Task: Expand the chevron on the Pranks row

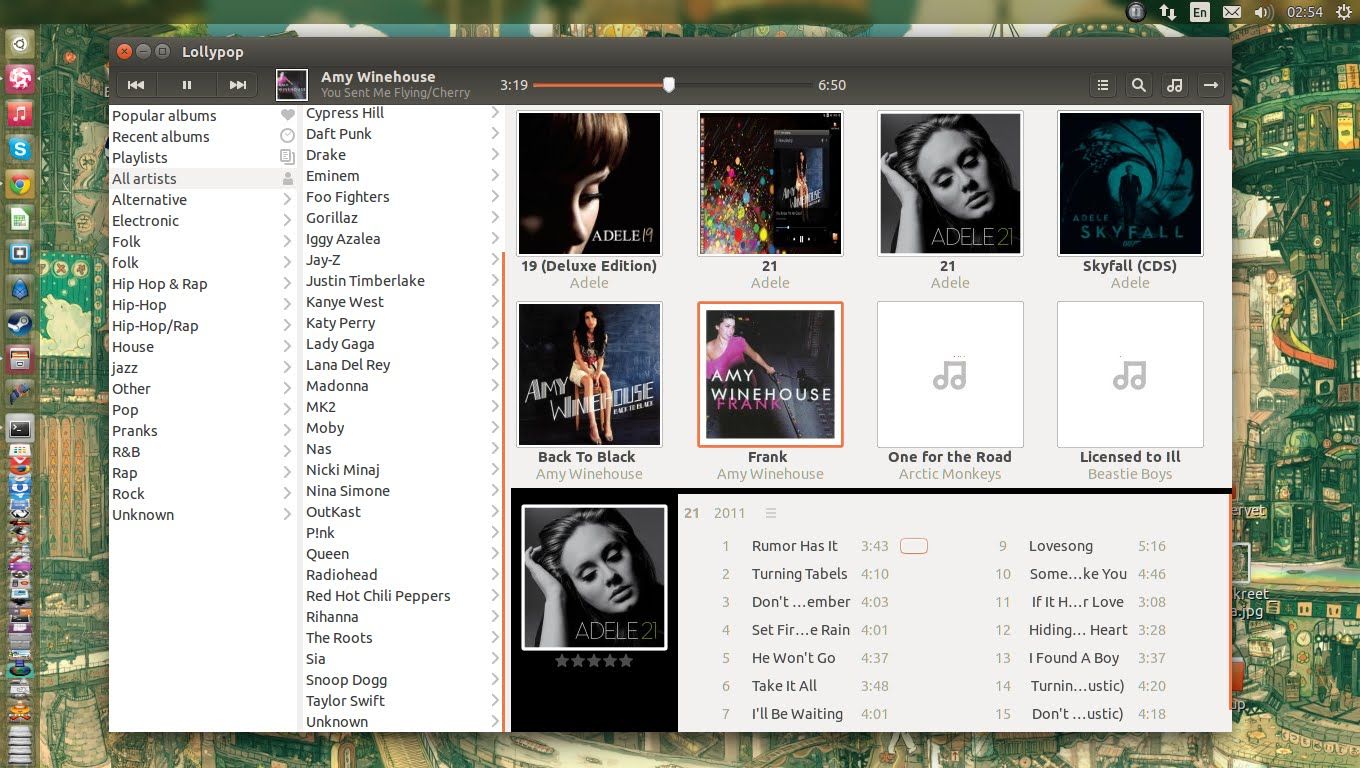Action: tap(288, 431)
